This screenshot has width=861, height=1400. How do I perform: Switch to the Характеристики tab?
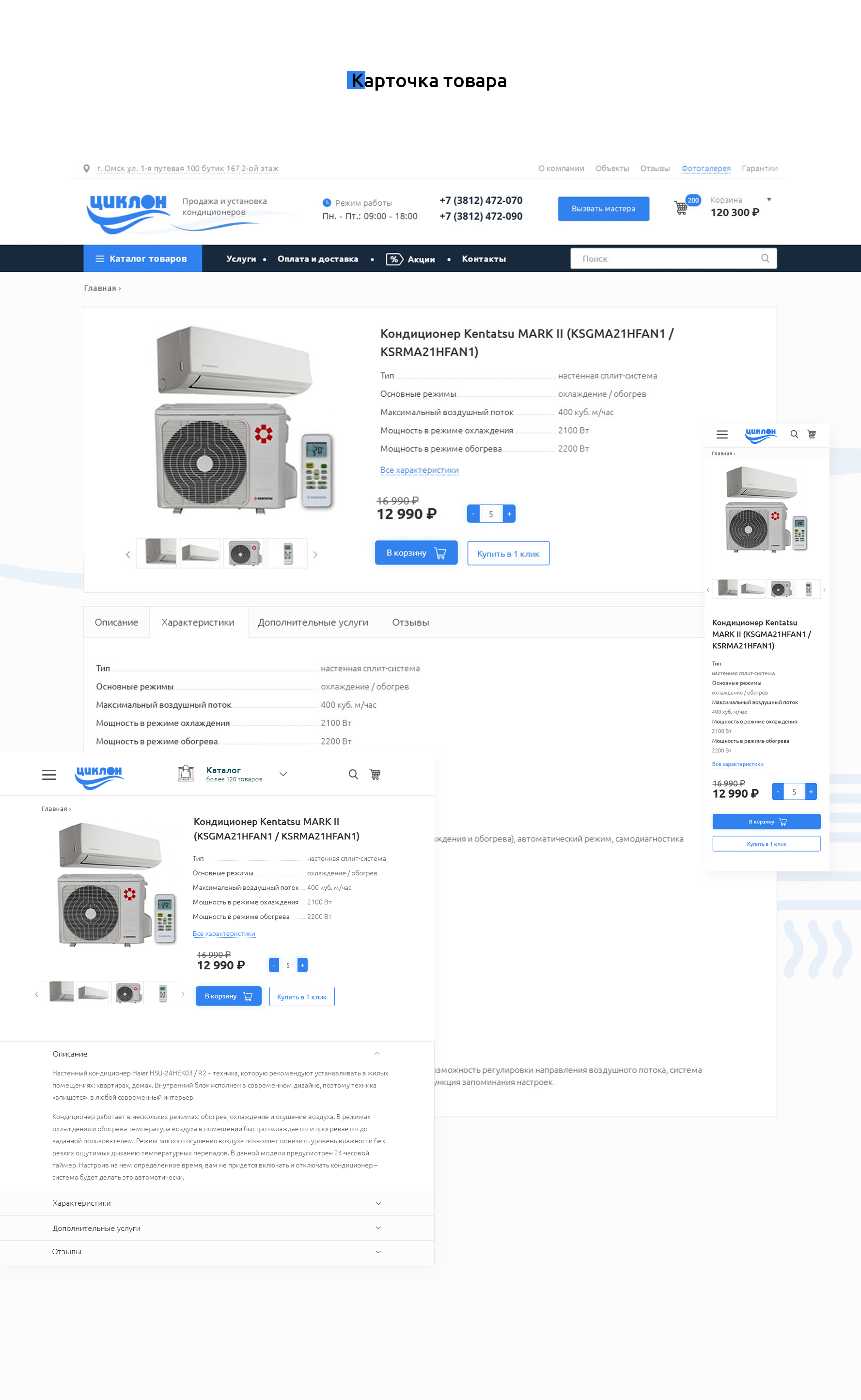tap(198, 622)
